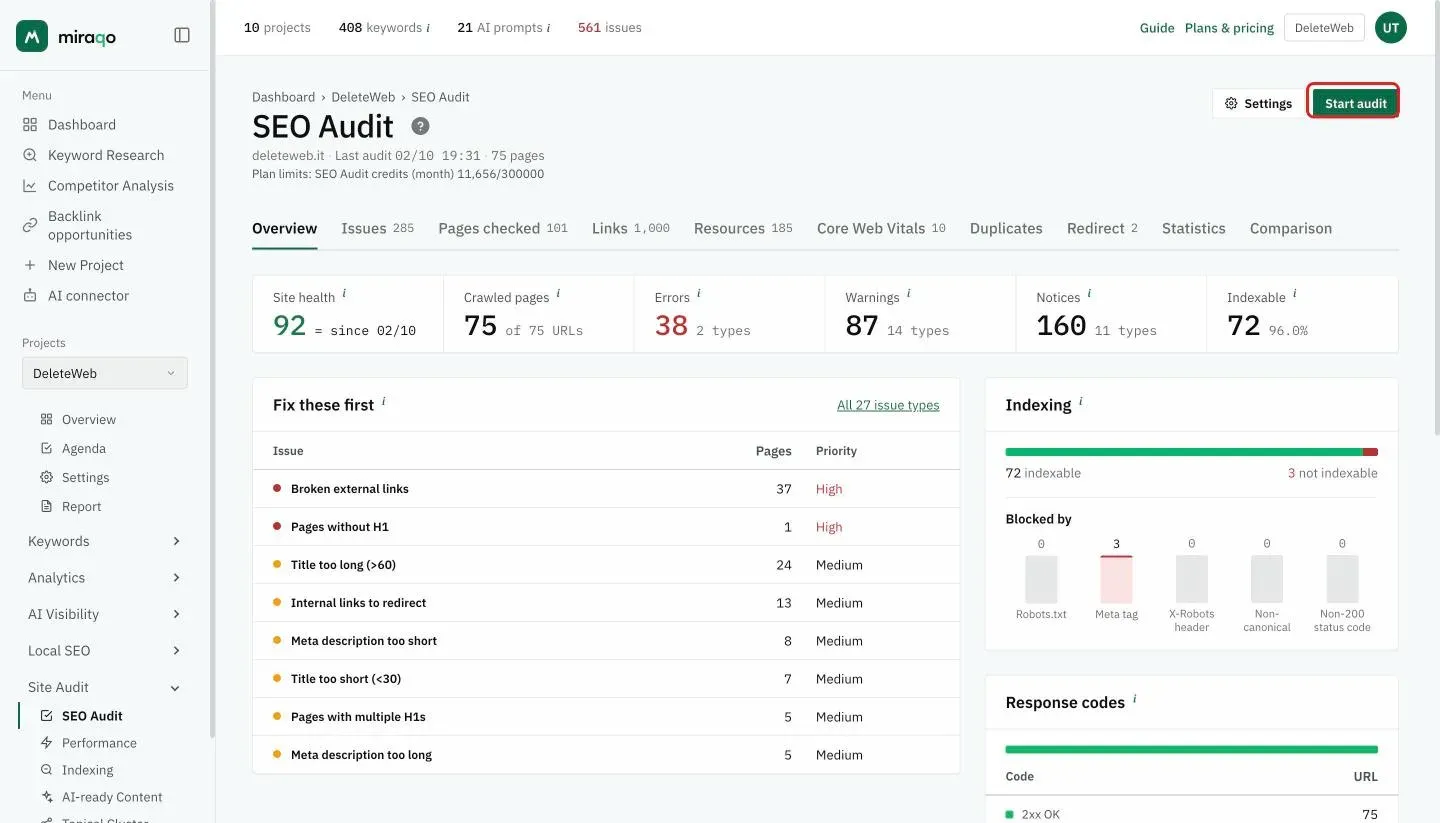1440x823 pixels.
Task: Go to the Core Web Vitals tab
Action: 881,228
